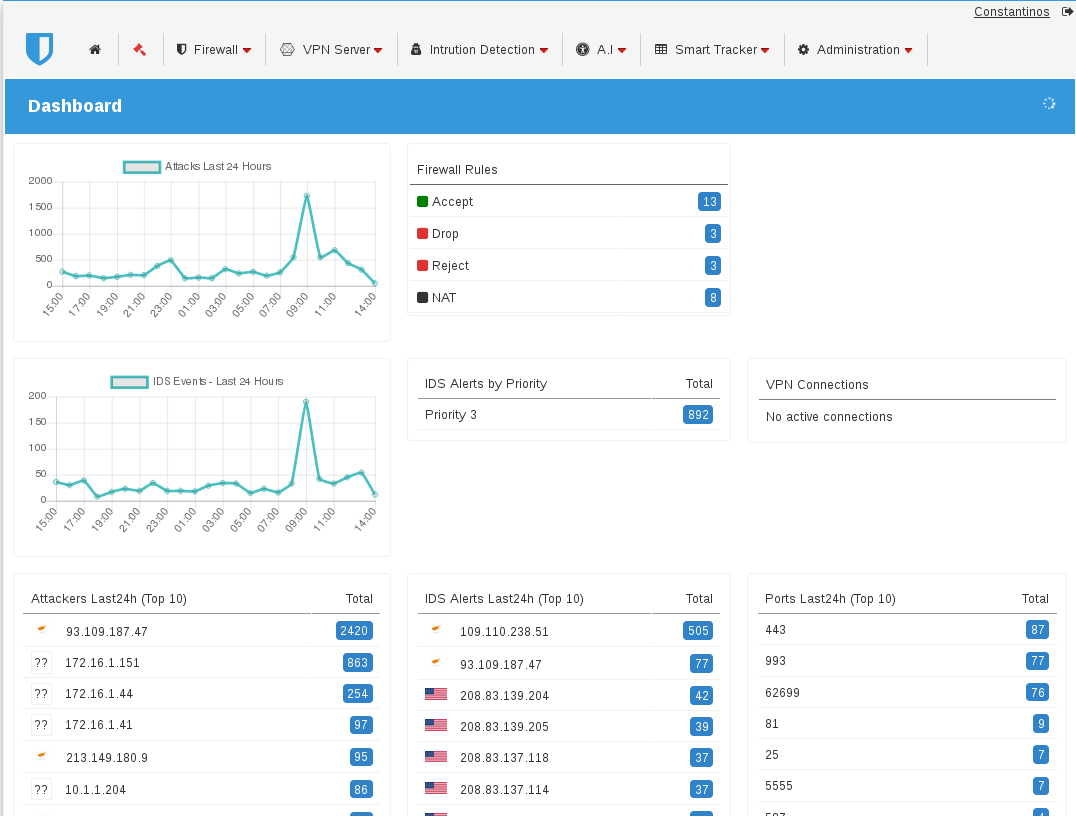
Task: Click the Dashboard header title
Action: coord(75,106)
